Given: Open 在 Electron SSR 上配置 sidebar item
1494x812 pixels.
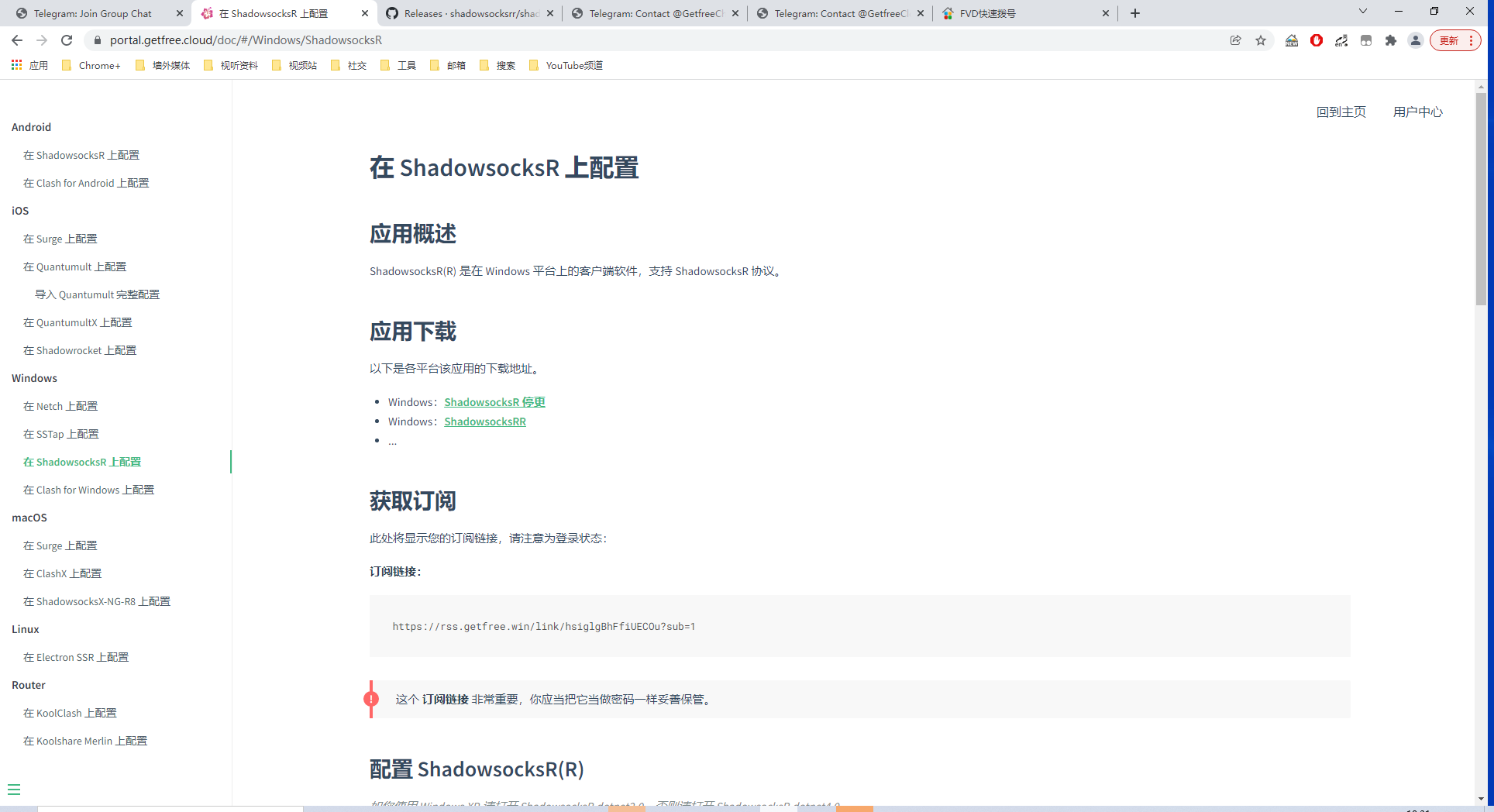Looking at the screenshot, I should pos(76,657).
